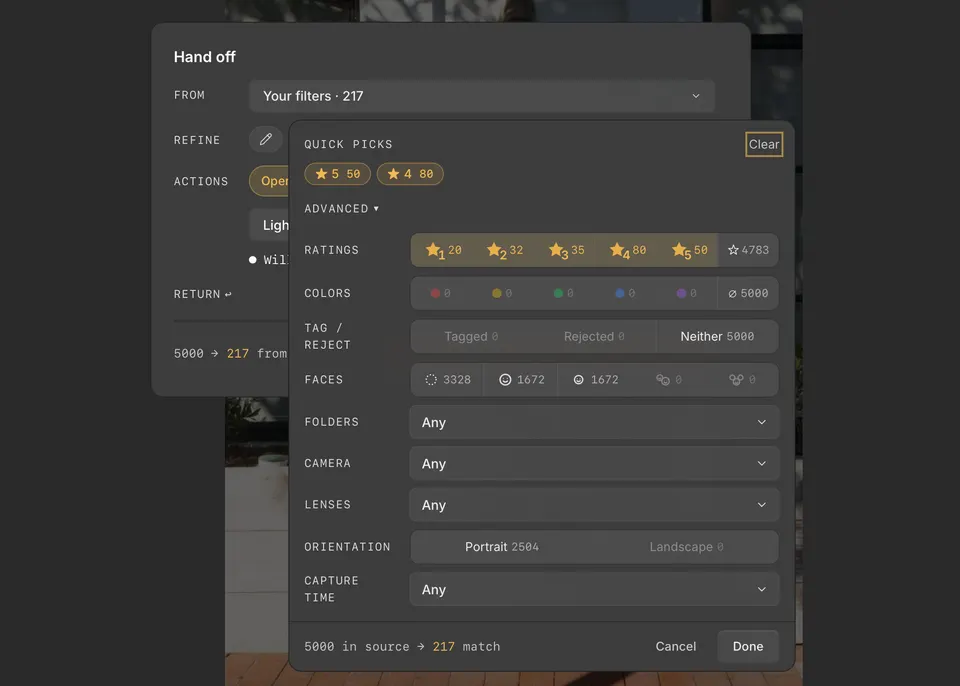Click the Return label in Hand off

(x=203, y=294)
